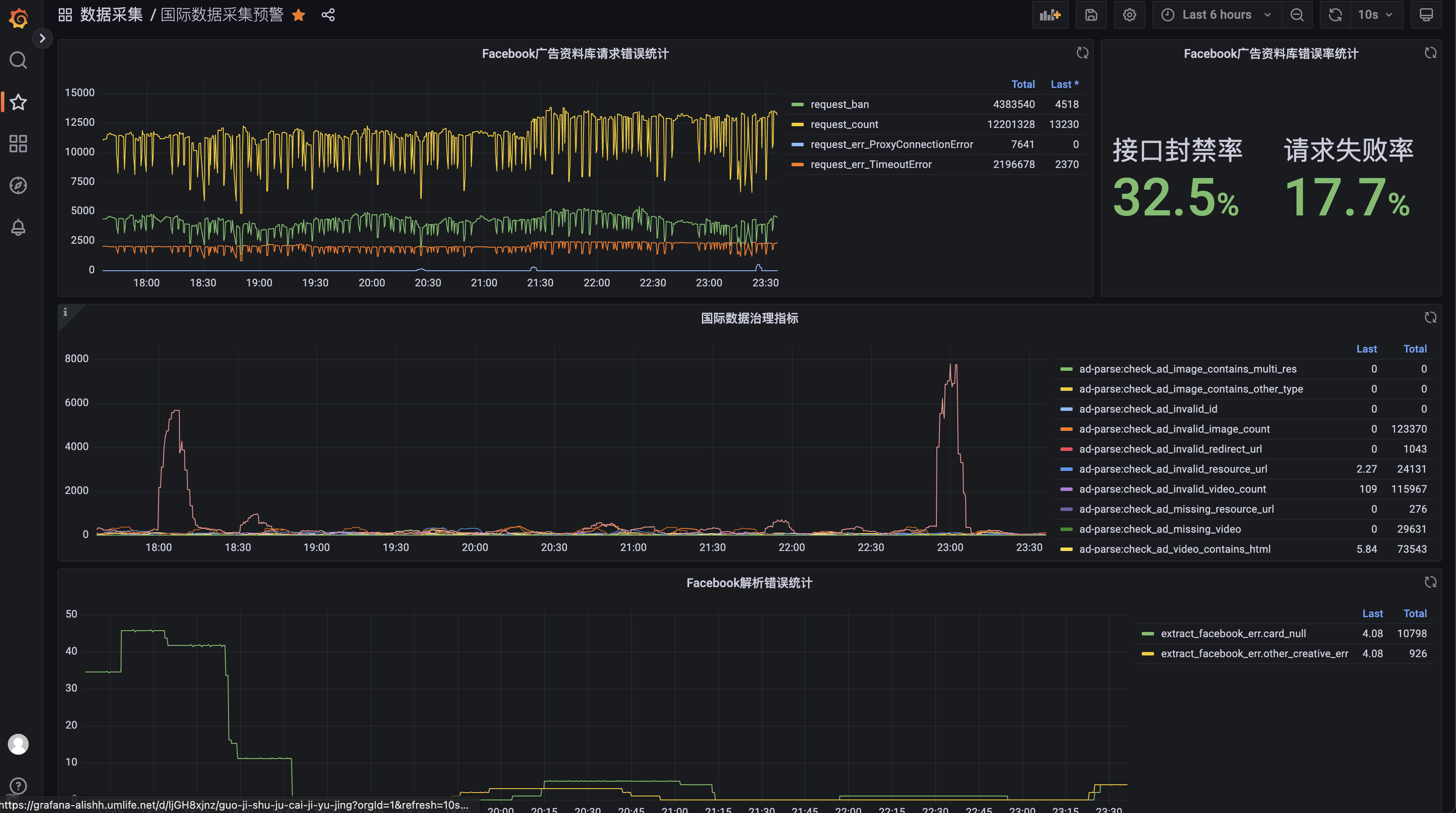Open the Facebook广告资料库请求错误统计 panel title menu
The height and width of the screenshot is (813, 1456).
(x=575, y=54)
